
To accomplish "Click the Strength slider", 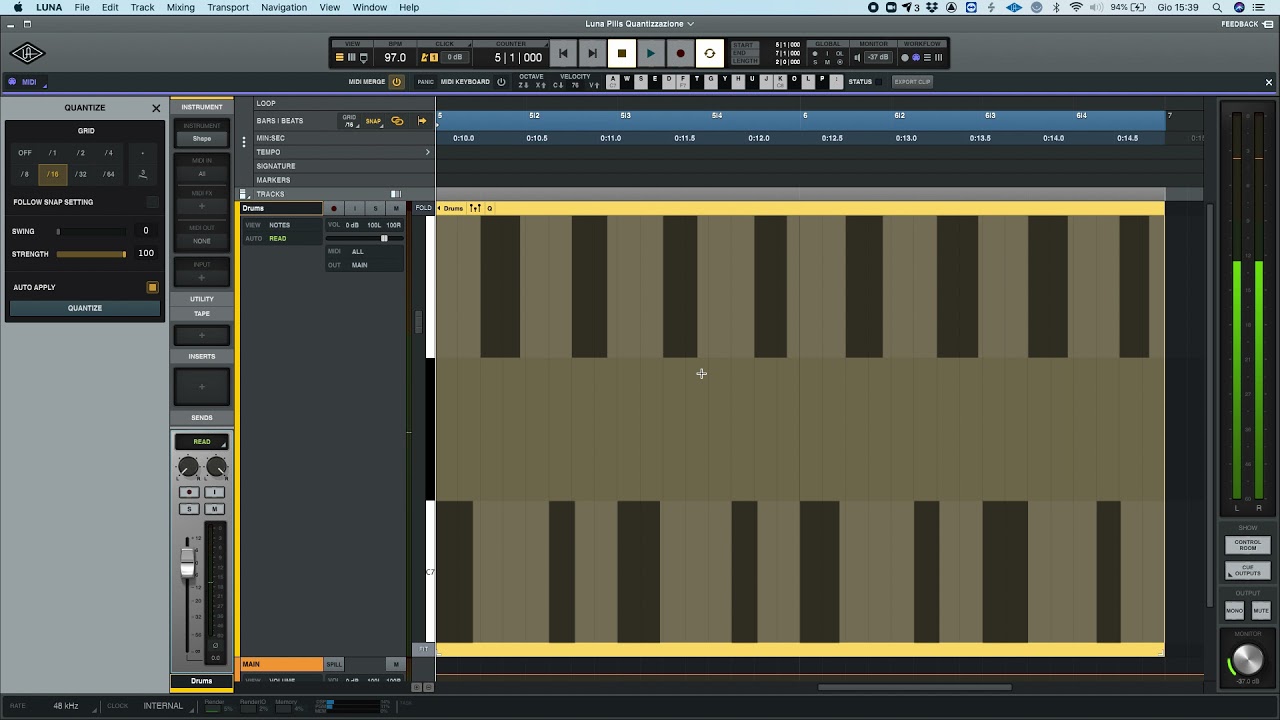I will point(92,254).
